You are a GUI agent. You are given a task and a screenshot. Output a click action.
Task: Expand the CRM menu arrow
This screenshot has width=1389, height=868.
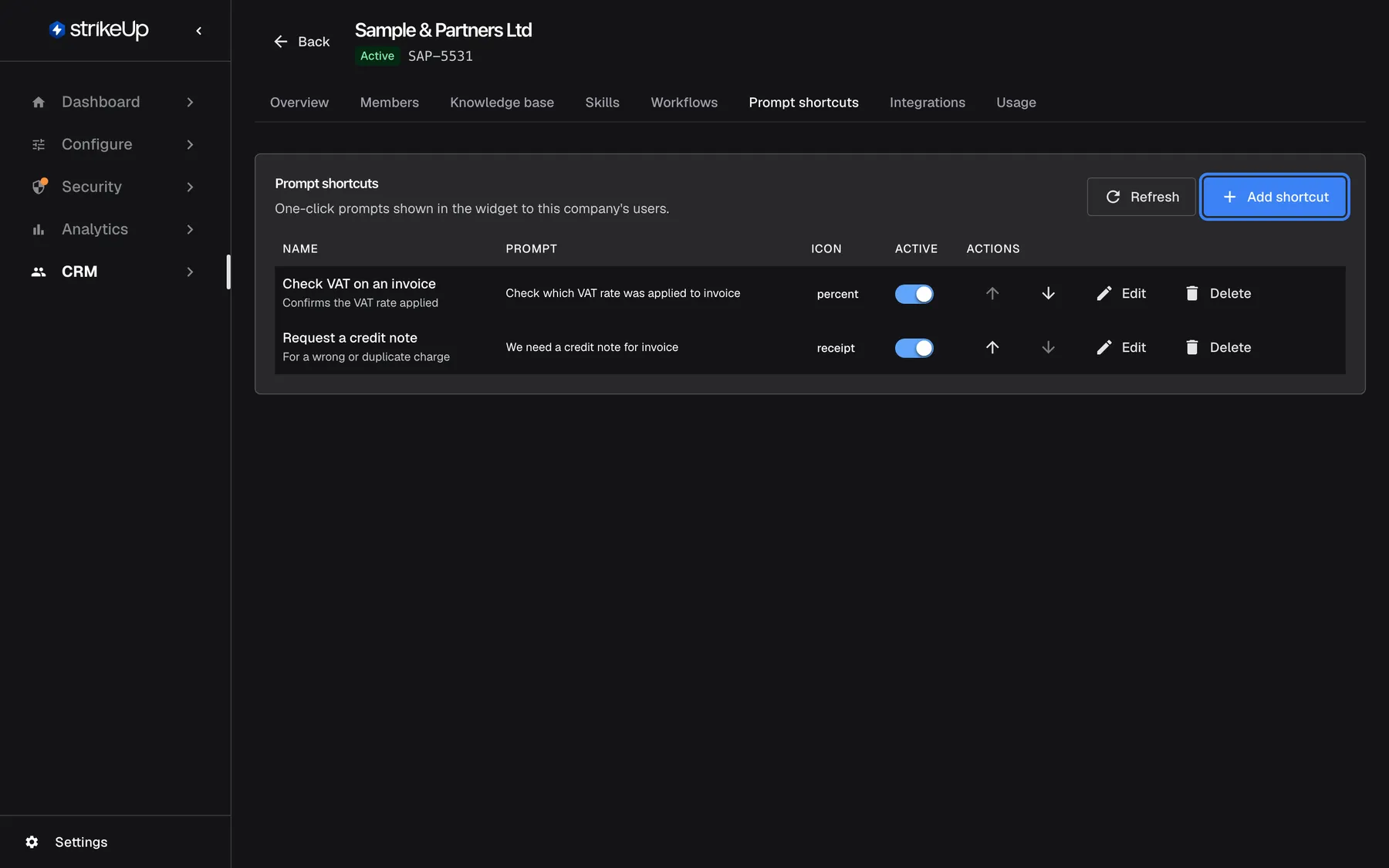click(190, 272)
